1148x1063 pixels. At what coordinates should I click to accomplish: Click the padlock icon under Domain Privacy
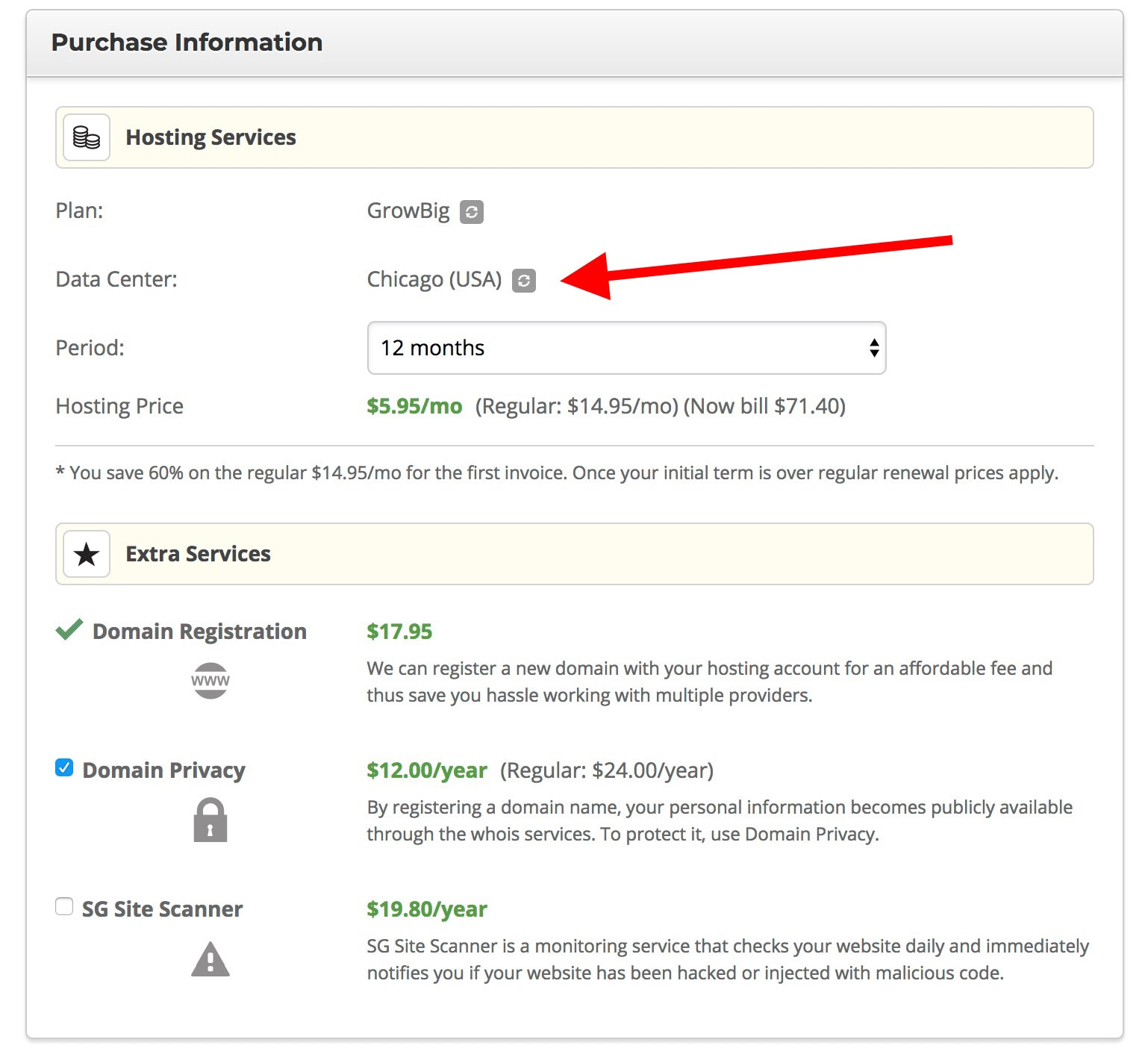(210, 820)
